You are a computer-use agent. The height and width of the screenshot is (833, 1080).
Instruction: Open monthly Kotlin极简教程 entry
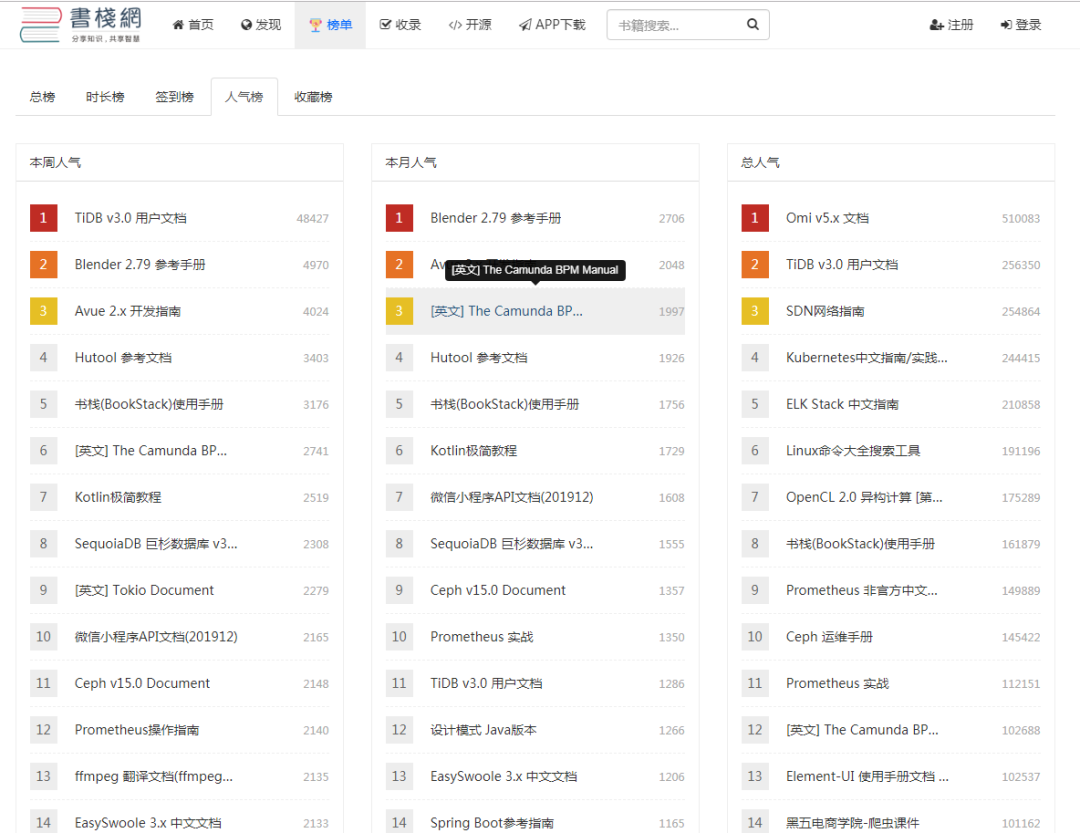[474, 451]
